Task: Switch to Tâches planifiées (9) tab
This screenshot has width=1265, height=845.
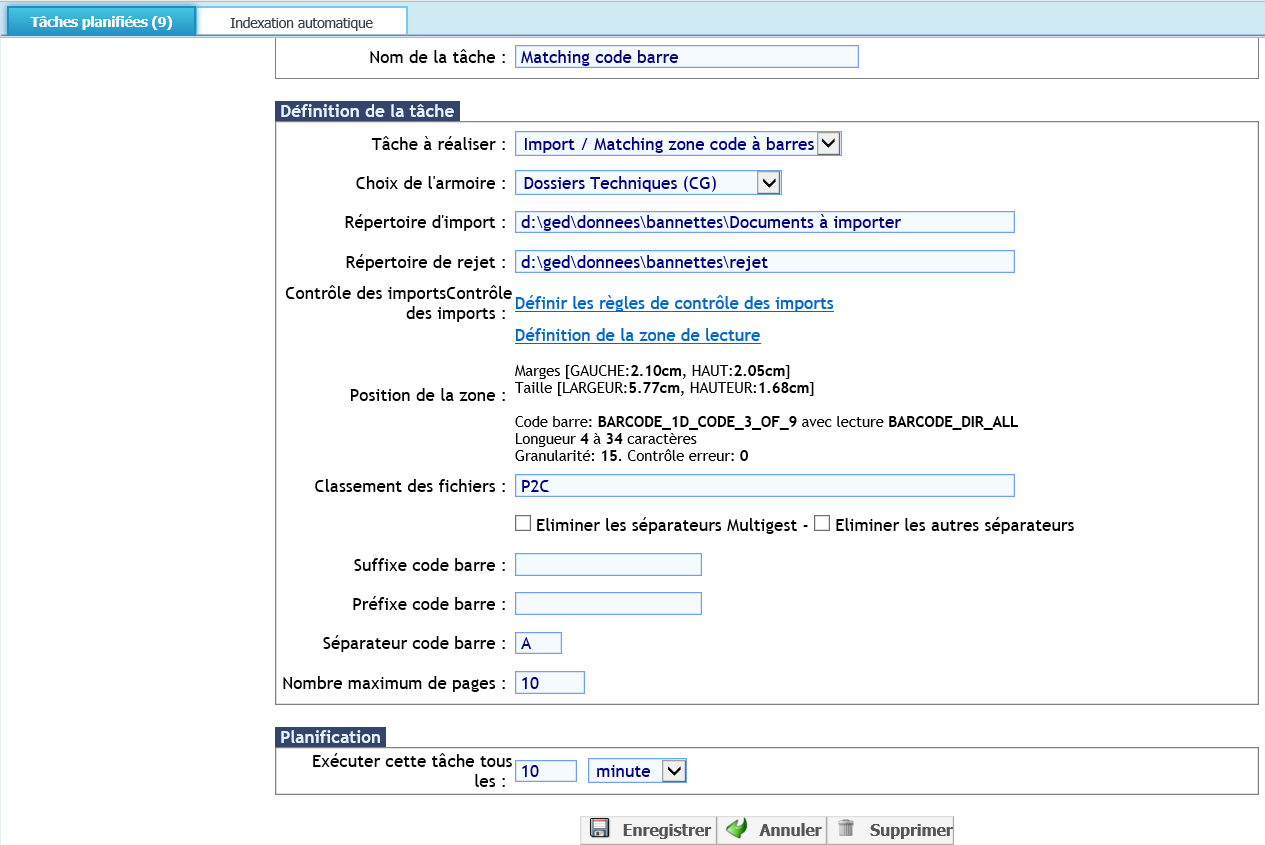Action: click(x=101, y=22)
